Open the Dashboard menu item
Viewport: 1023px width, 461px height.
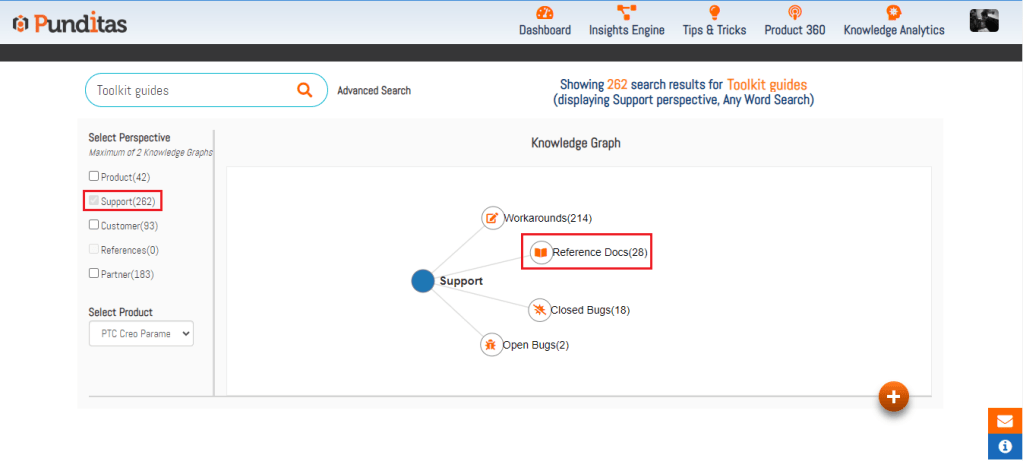[545, 21]
